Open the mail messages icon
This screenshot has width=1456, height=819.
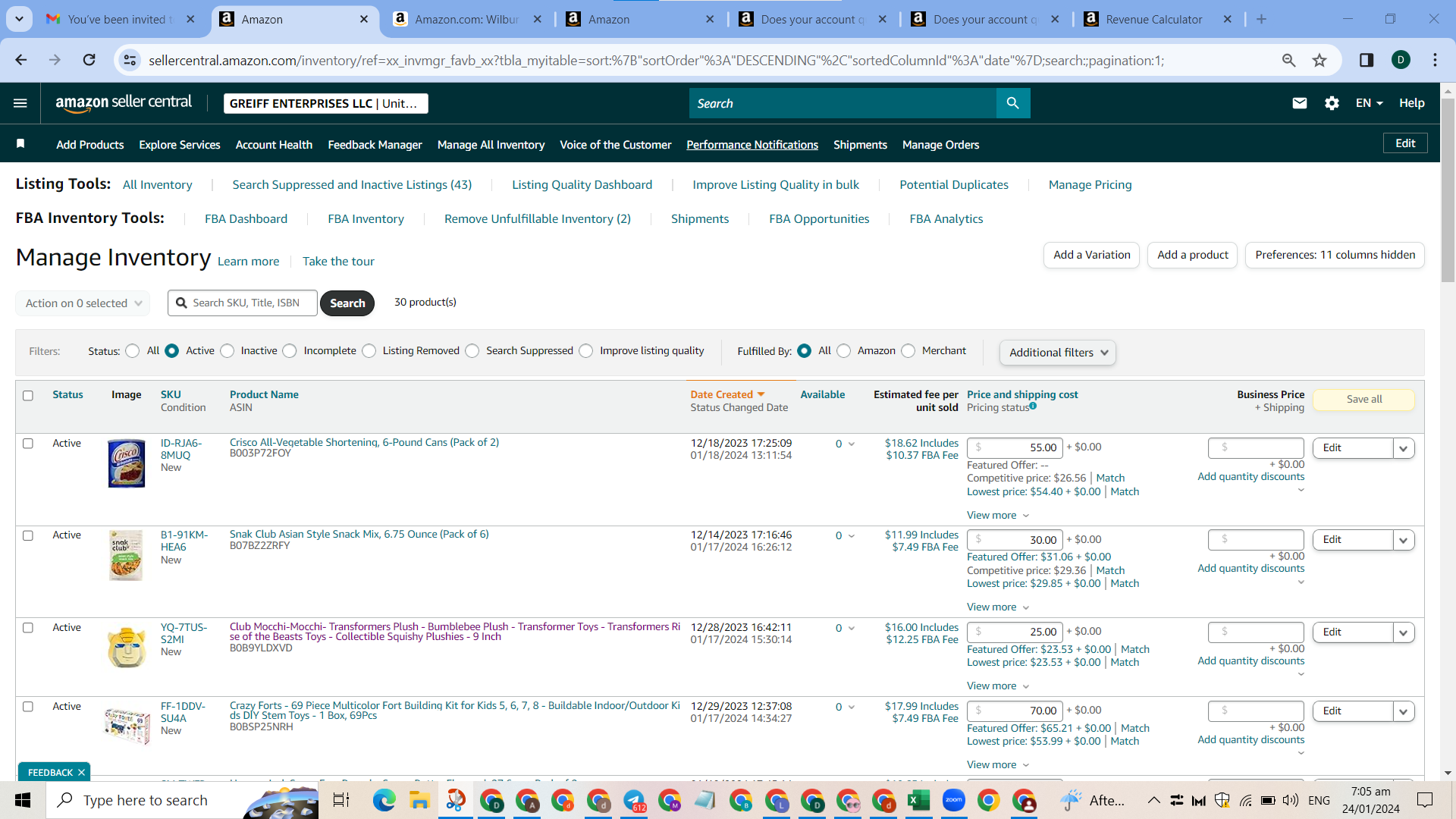point(1300,103)
